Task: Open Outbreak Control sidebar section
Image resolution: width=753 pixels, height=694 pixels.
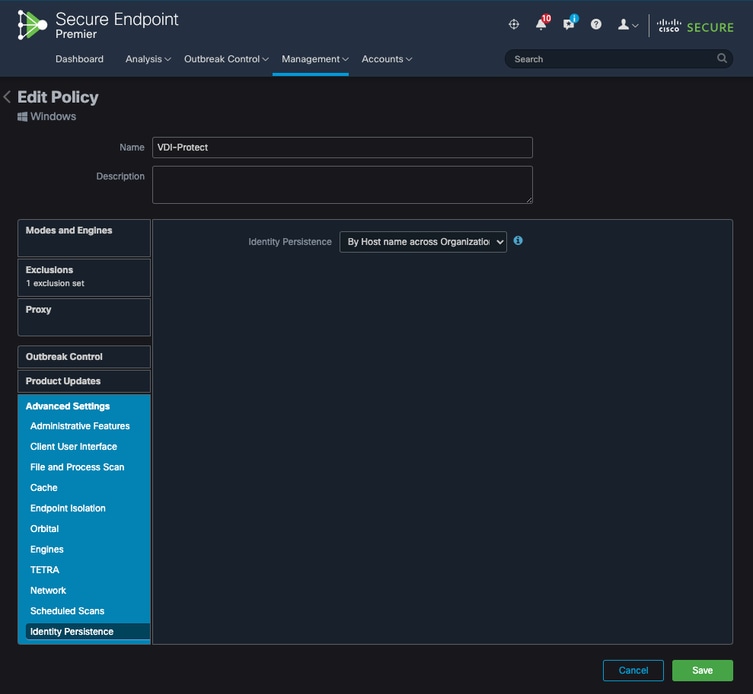Action: click(84, 357)
